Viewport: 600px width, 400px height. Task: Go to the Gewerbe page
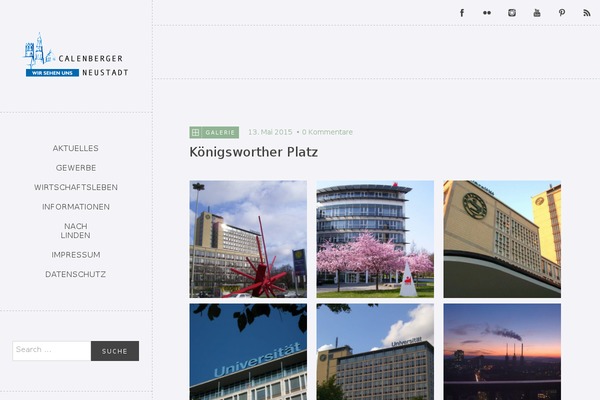point(76,168)
